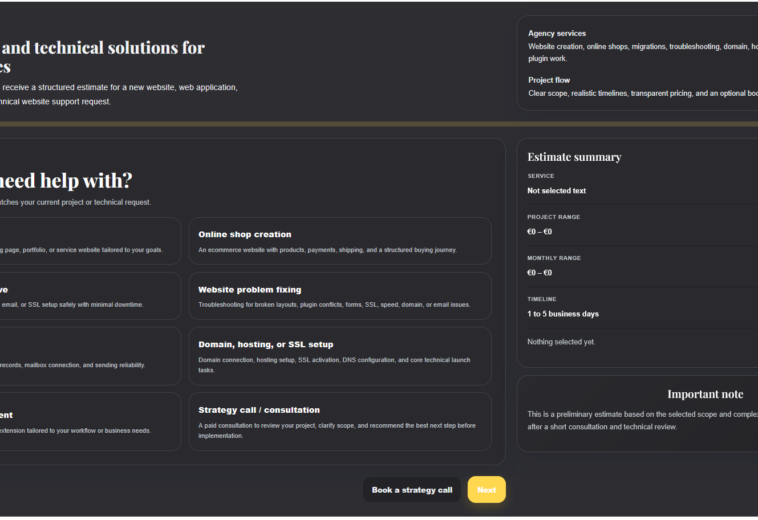The image size is (758, 520).
Task: Click the SERVICE label in the summary
Action: pos(540,176)
